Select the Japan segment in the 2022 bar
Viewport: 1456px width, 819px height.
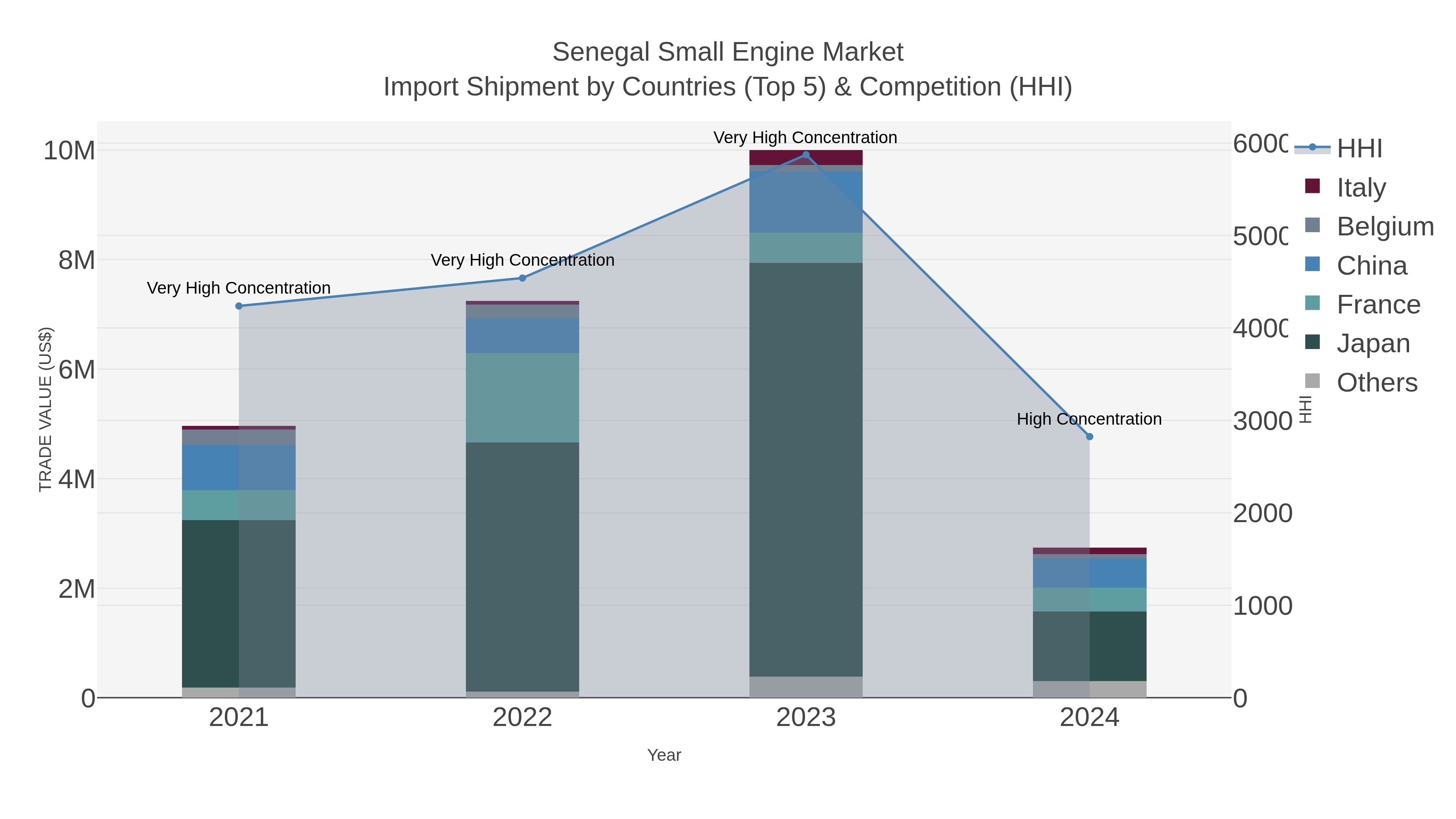(x=522, y=567)
